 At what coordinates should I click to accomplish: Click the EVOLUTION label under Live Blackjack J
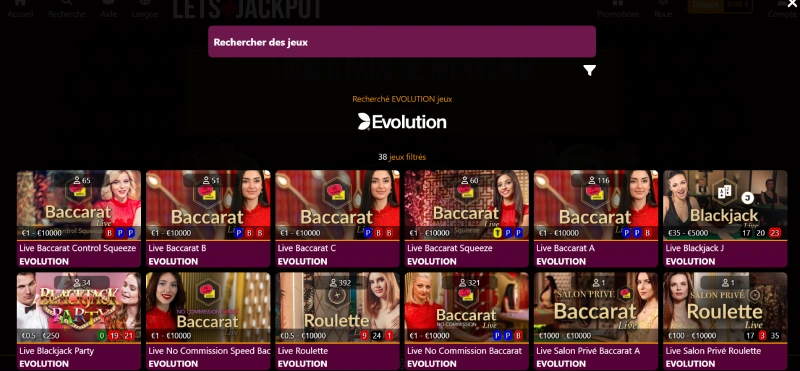pyautogui.click(x=690, y=261)
